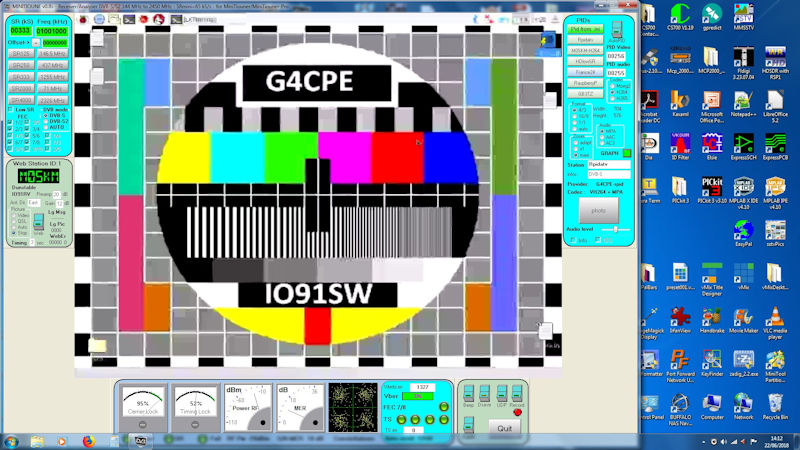
Task: Select the H264 codec radio button
Action: point(613,92)
